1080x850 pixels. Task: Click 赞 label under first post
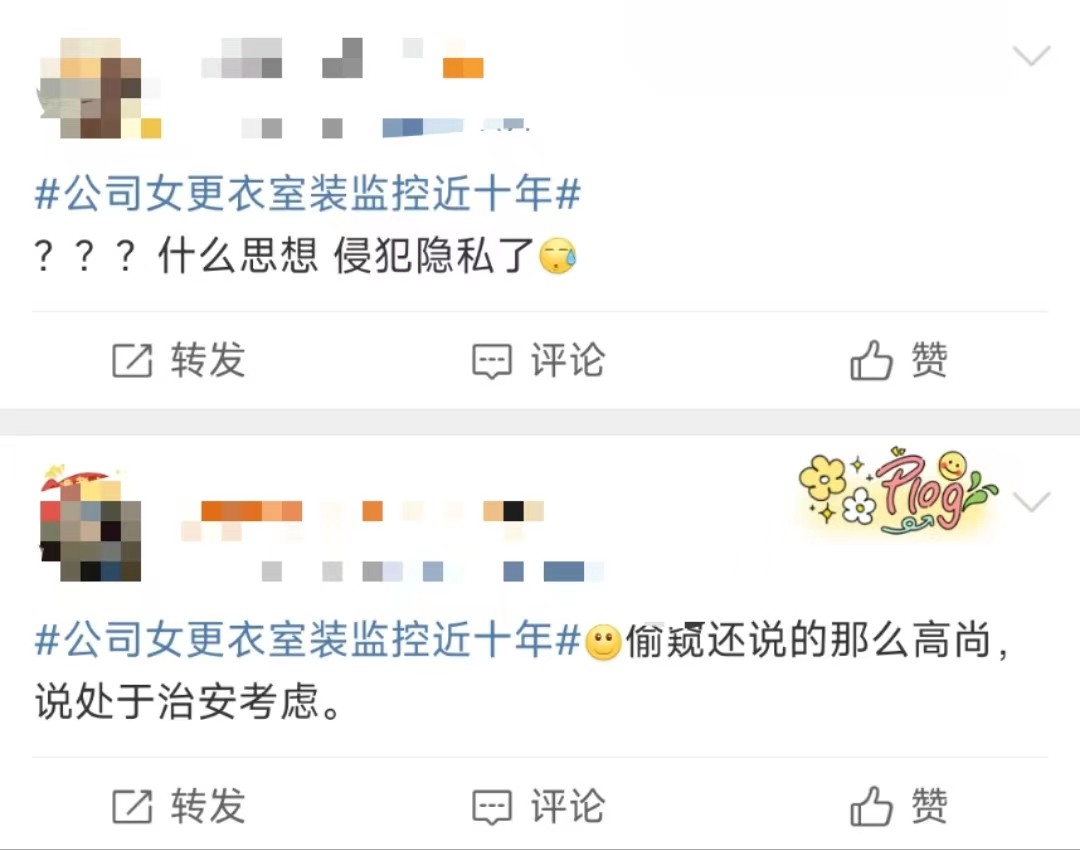[930, 360]
